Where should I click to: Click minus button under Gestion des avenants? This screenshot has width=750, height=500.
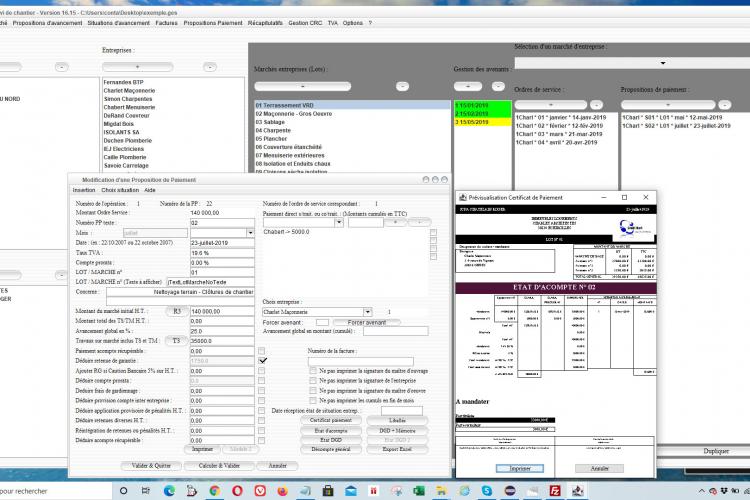pos(498,86)
